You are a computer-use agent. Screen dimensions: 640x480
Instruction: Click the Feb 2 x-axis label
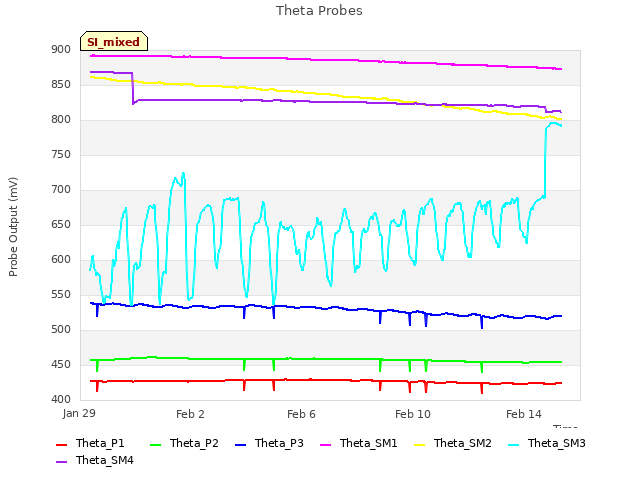(x=190, y=414)
